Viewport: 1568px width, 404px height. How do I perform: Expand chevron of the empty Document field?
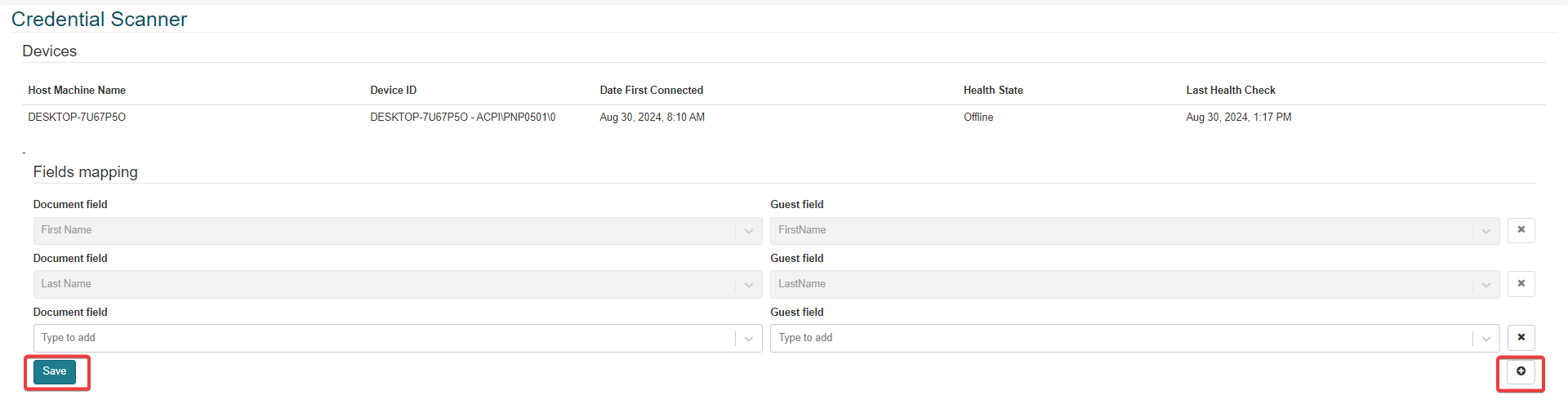tap(749, 339)
